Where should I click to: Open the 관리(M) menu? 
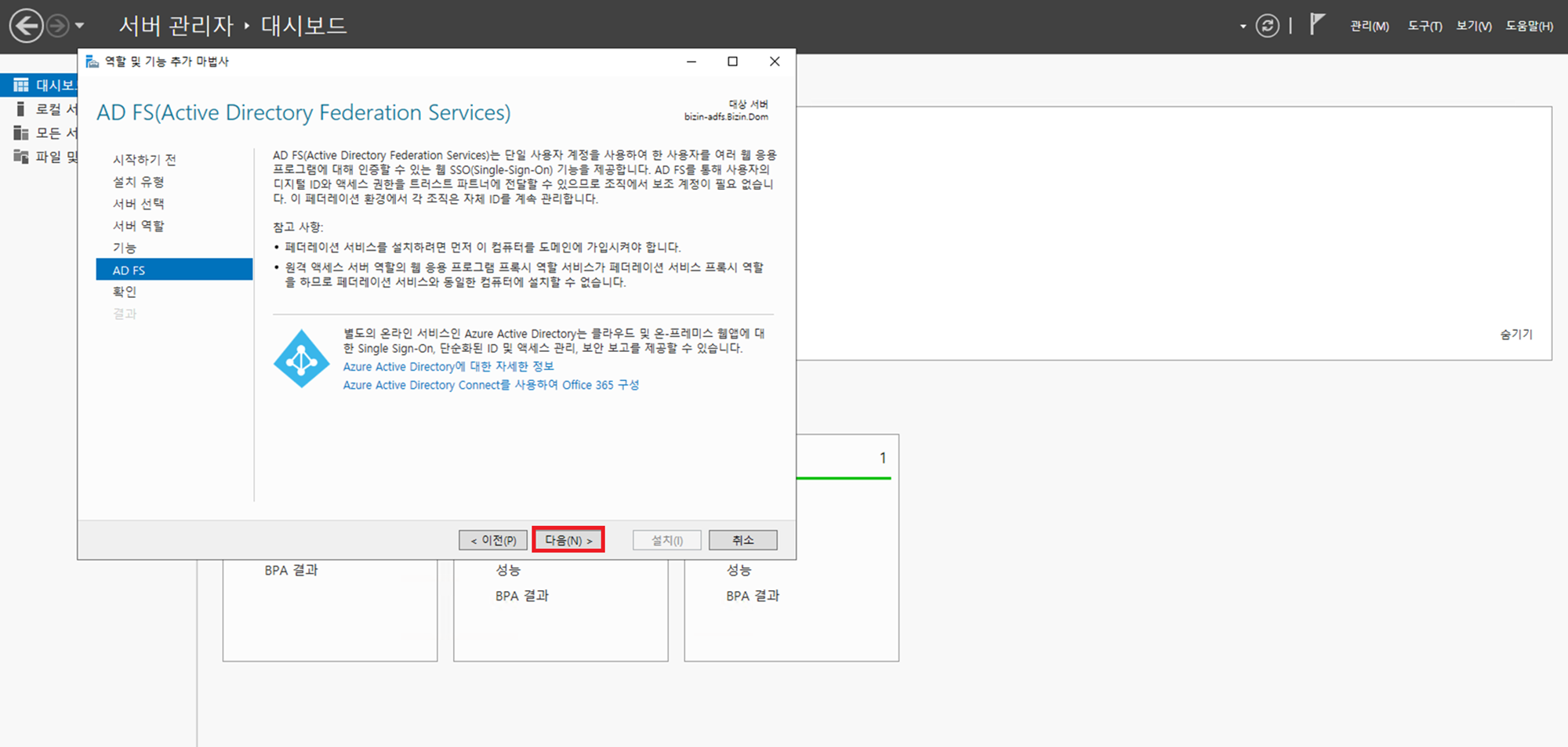[1370, 26]
